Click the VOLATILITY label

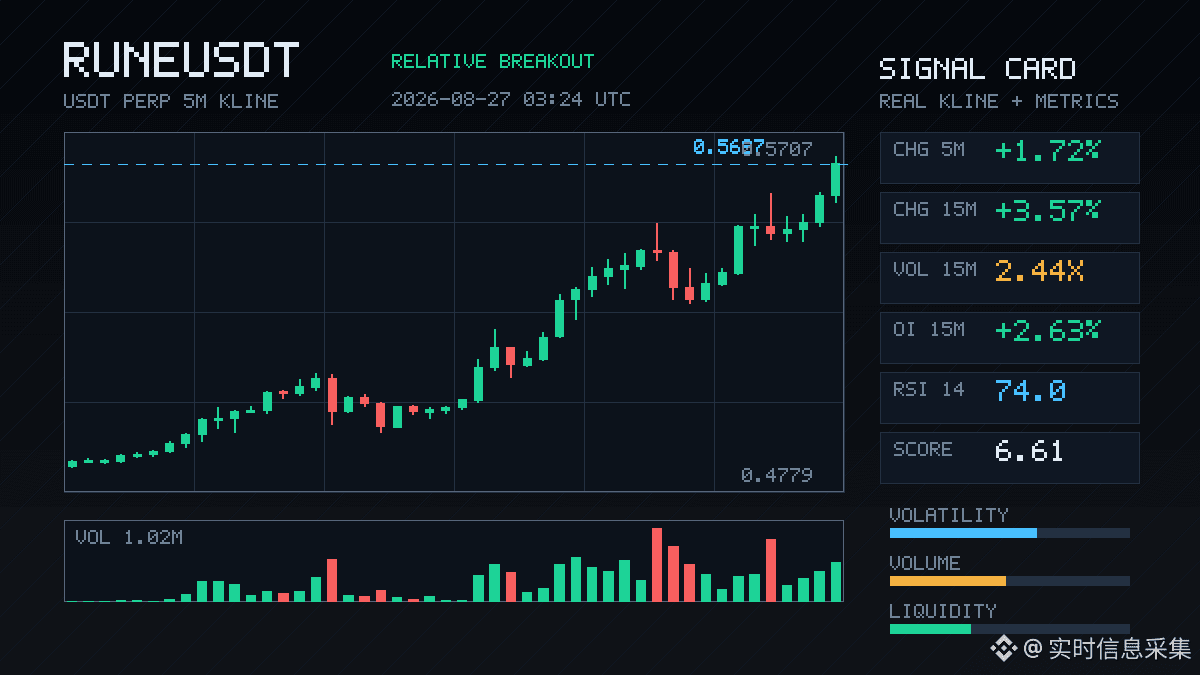tap(949, 515)
